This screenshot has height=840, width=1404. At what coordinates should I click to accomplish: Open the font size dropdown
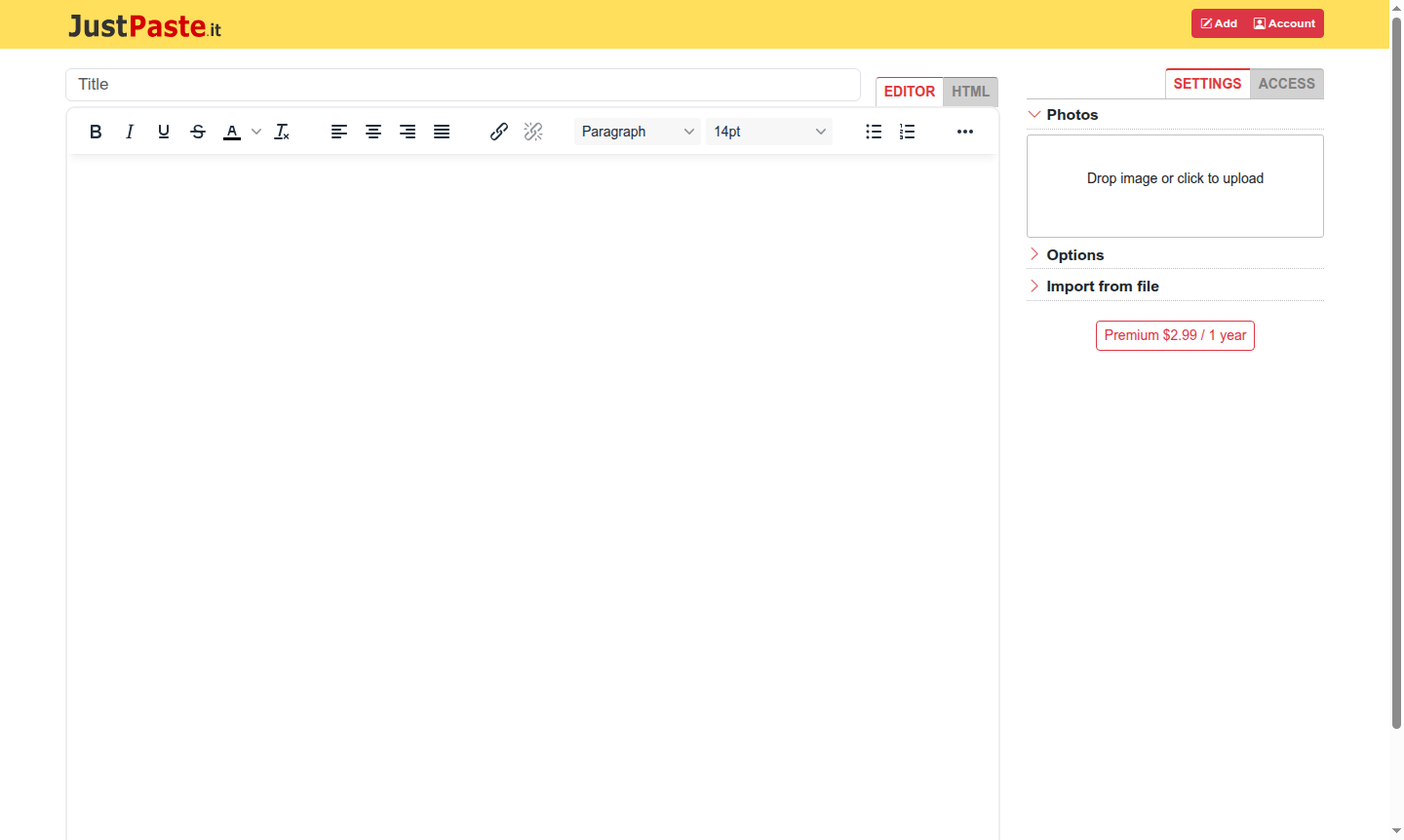point(769,132)
